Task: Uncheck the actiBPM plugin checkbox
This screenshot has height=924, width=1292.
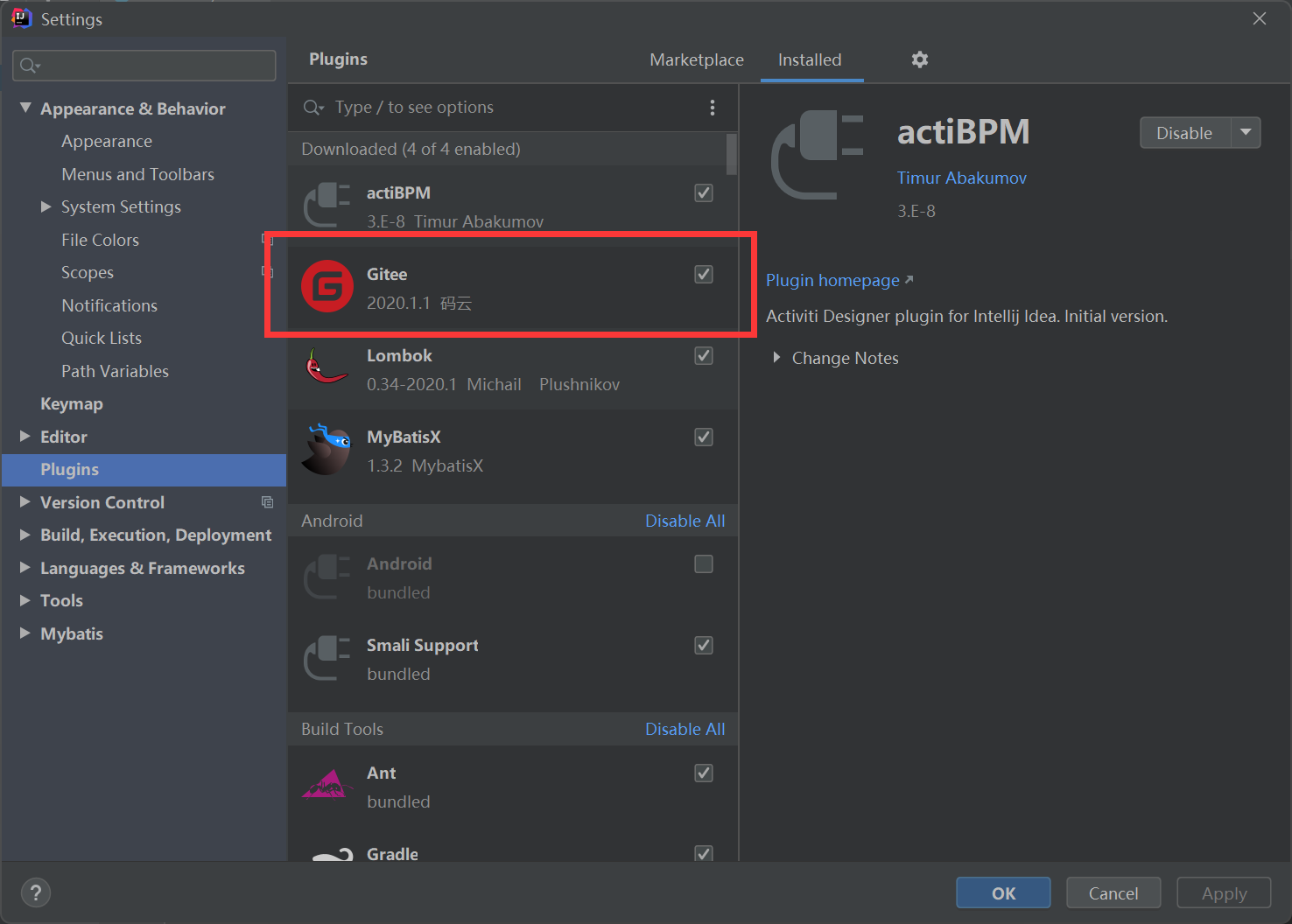Action: coord(704,192)
